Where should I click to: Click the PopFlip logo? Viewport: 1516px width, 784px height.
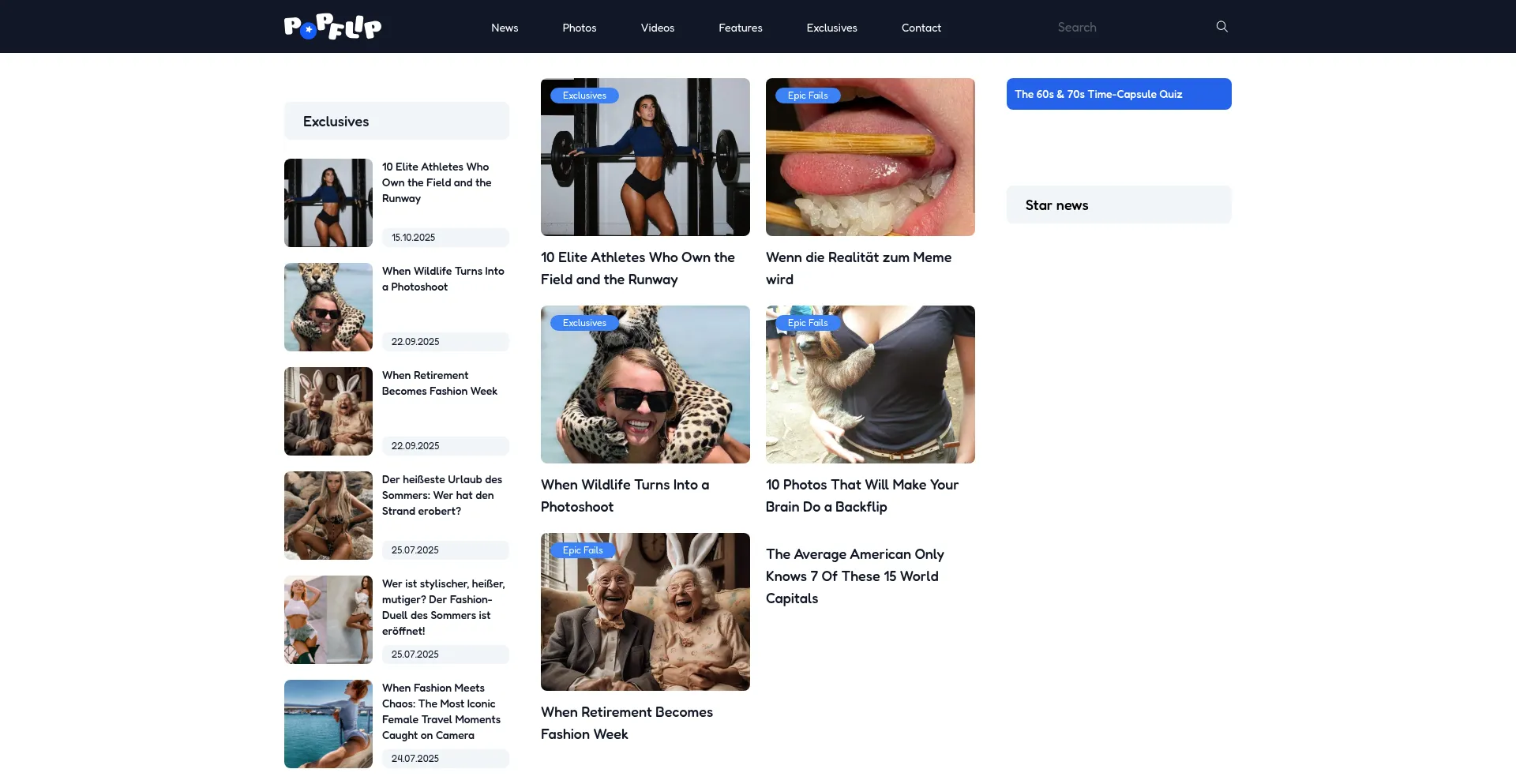(332, 27)
